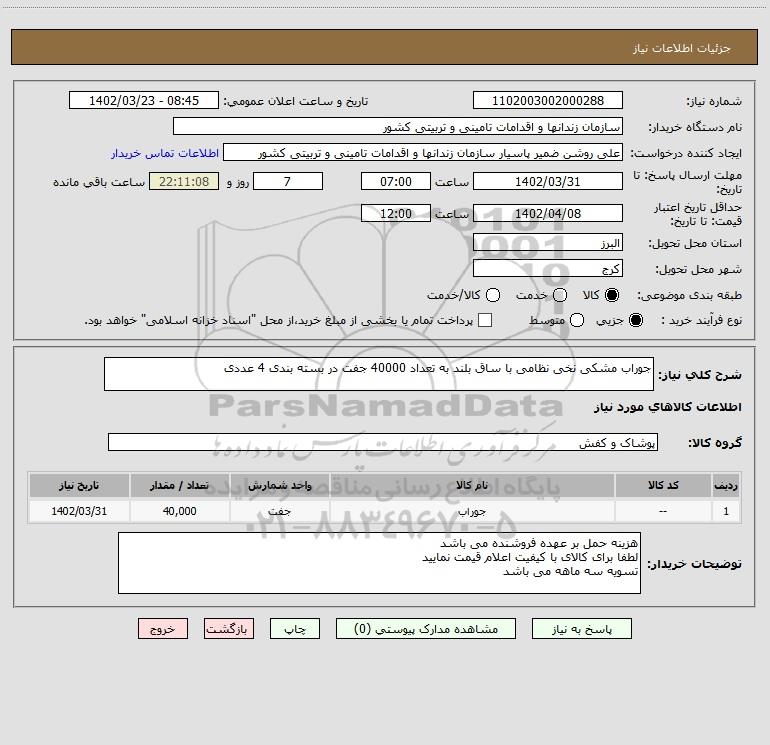Open the اطلاعات تماس خریدار link
This screenshot has width=770, height=745.
(165, 153)
